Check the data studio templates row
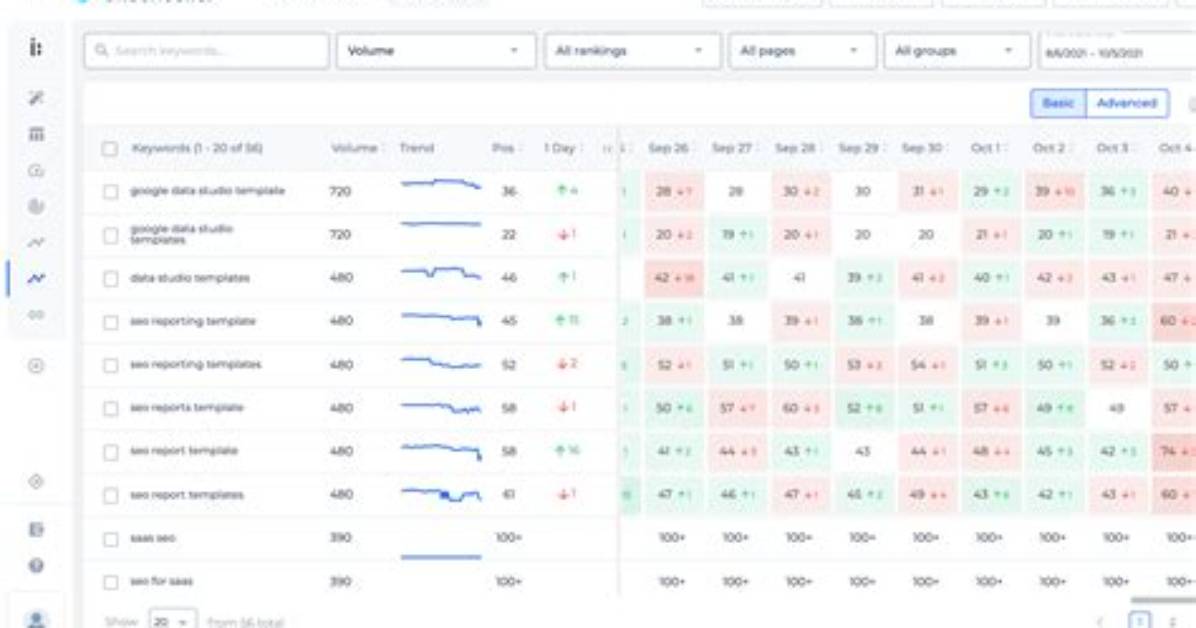The image size is (1196, 628). pos(111,279)
